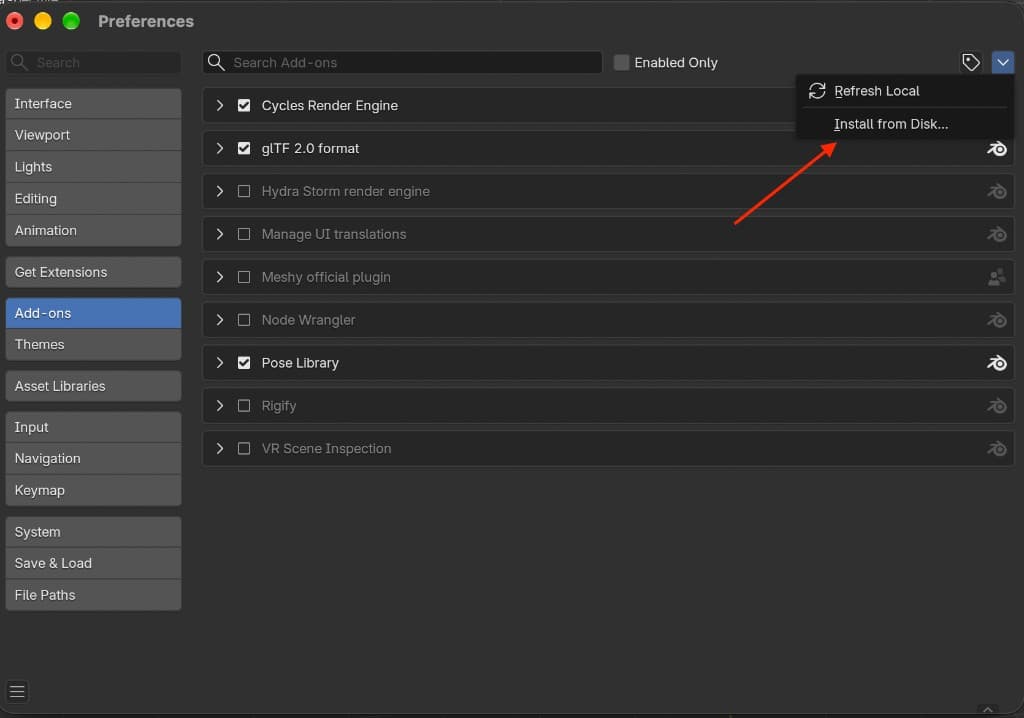1024x718 pixels.
Task: Click community icon on Meshy official plugin row
Action: point(997,278)
